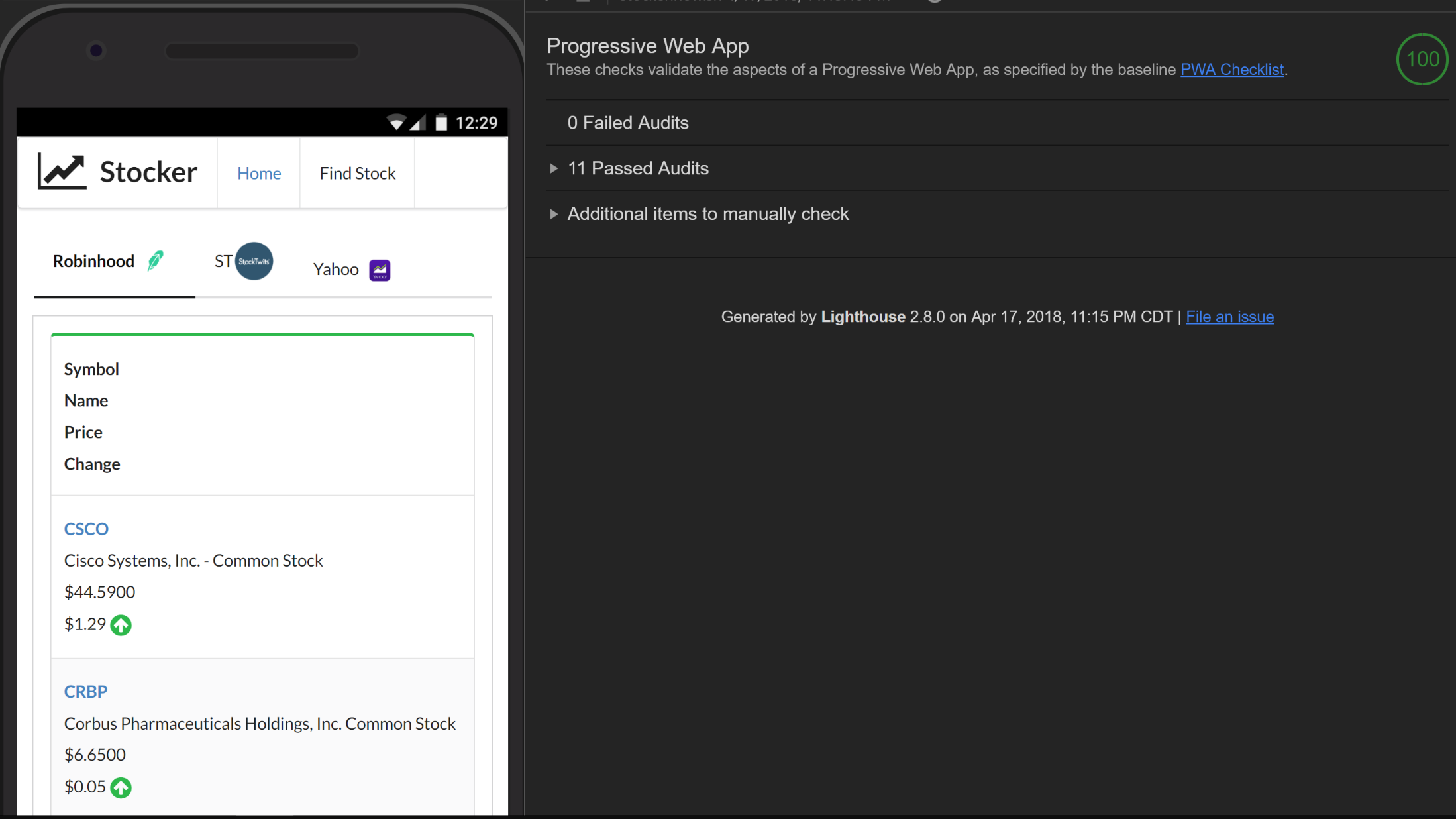Click the Robinhood feather icon
This screenshot has height=819, width=1456.
[x=155, y=261]
